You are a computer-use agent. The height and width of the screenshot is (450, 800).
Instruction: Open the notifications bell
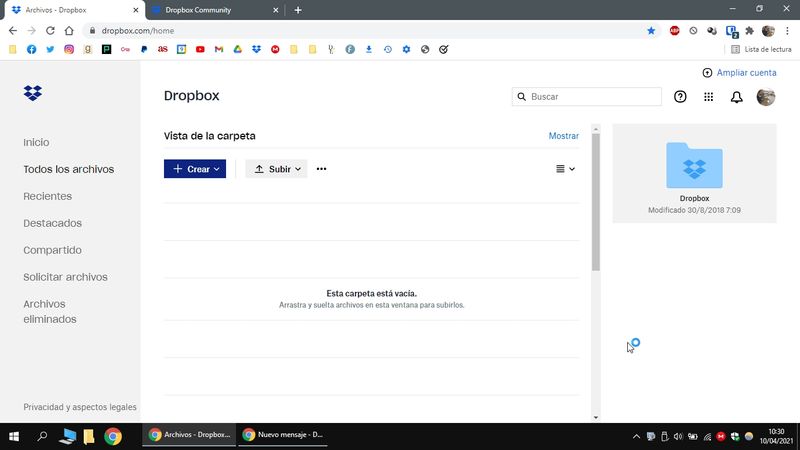pyautogui.click(x=736, y=97)
